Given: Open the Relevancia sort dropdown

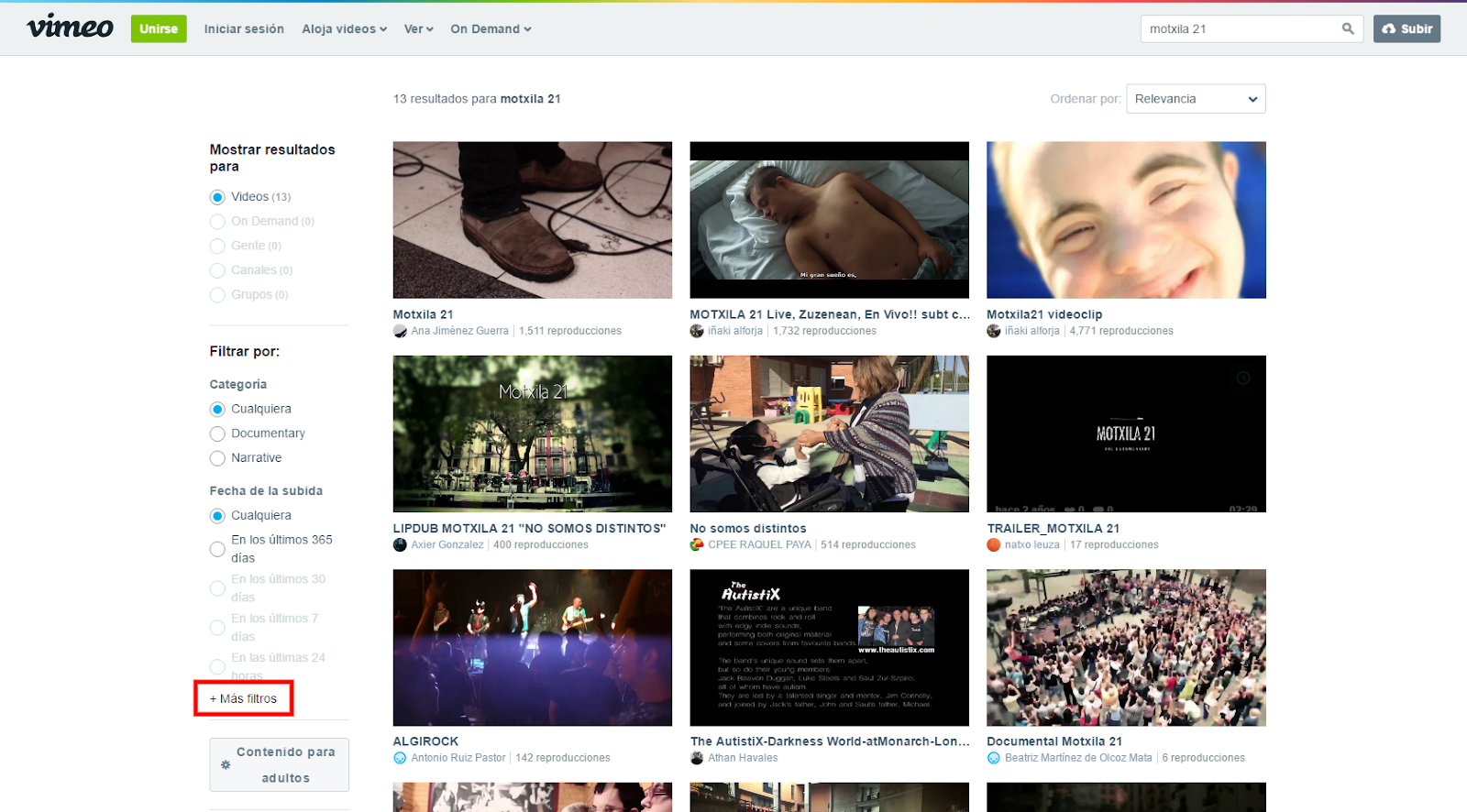Looking at the screenshot, I should (1196, 99).
